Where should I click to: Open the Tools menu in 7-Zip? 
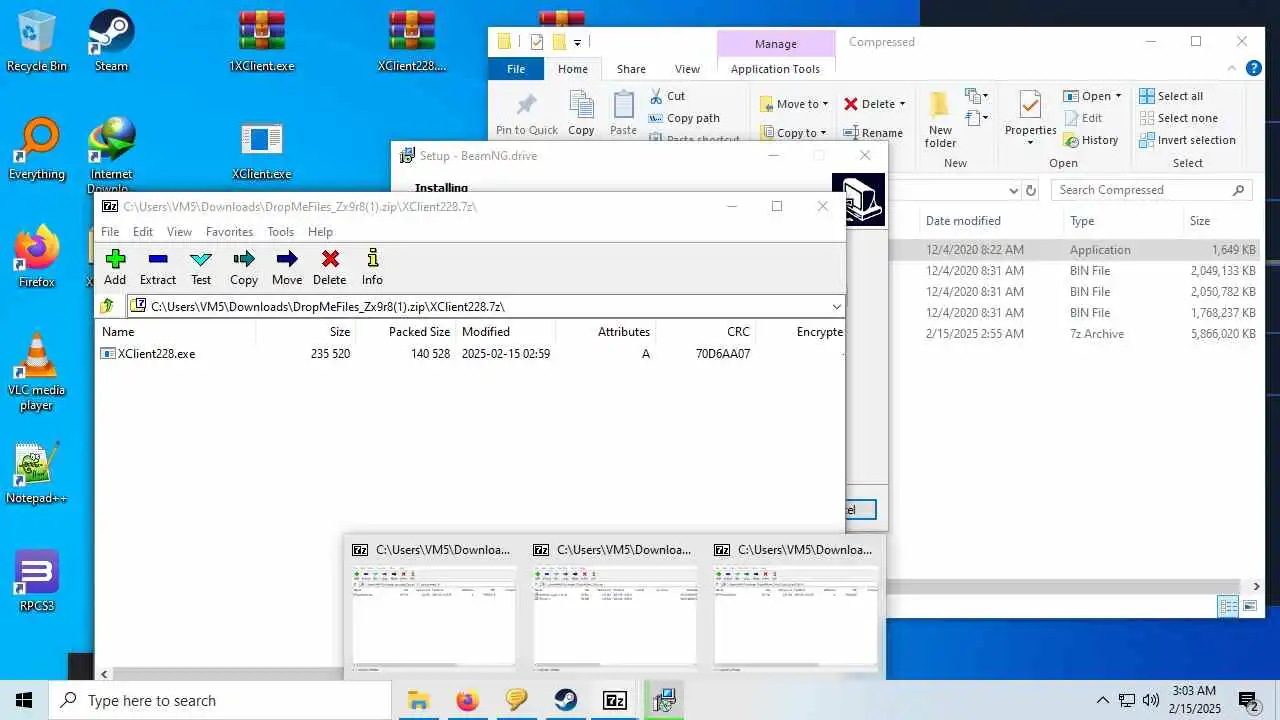[x=280, y=232]
